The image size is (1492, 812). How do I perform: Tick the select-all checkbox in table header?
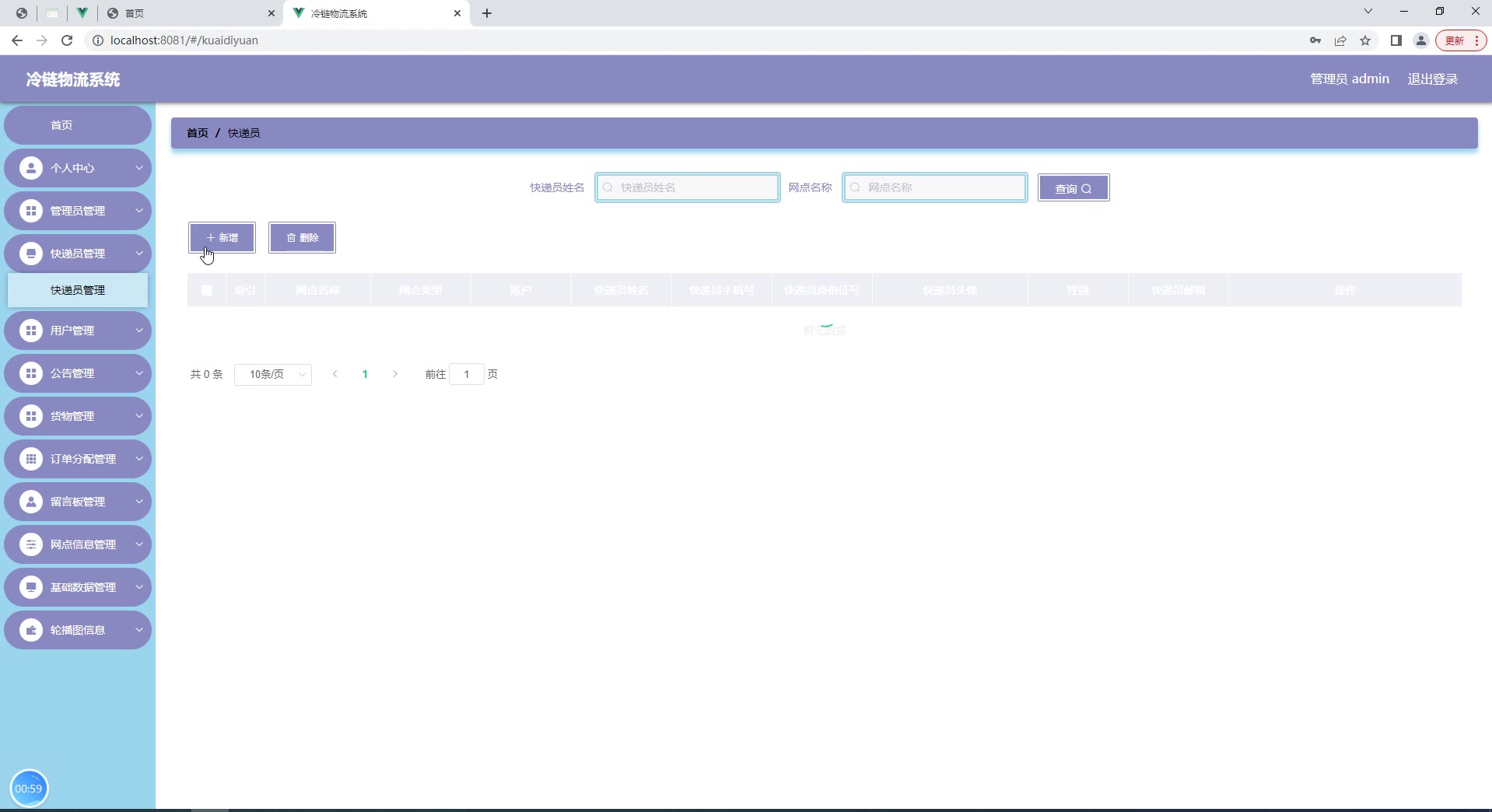pyautogui.click(x=207, y=290)
